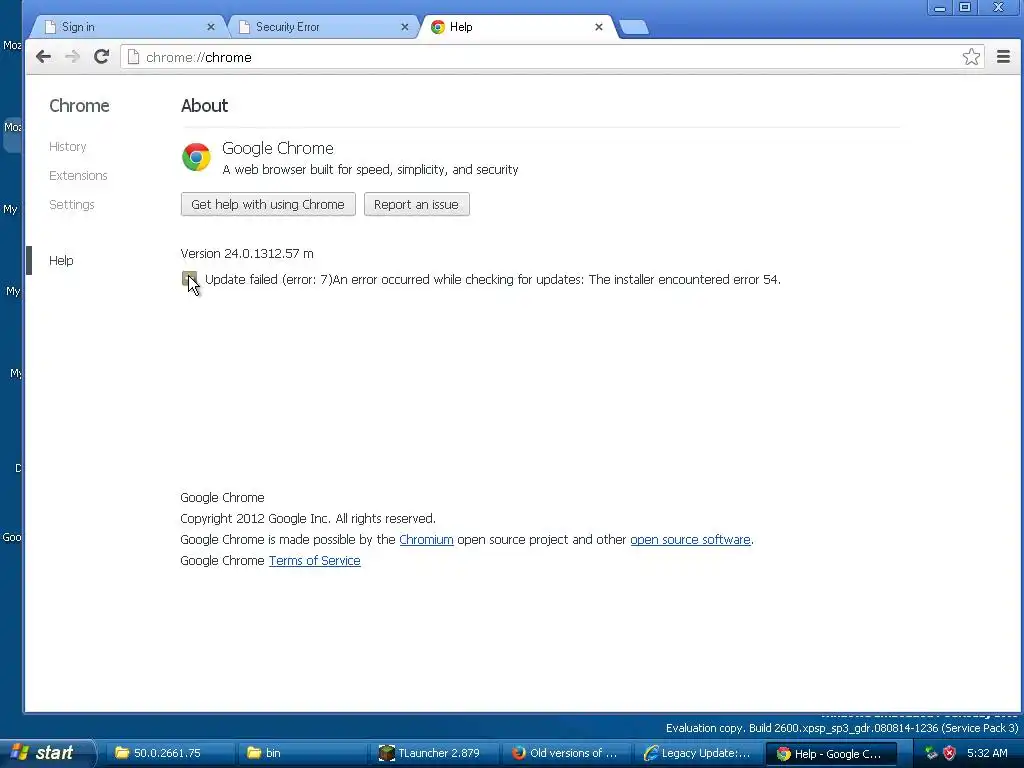
Task: Open History in the Chrome sidebar
Action: tap(67, 146)
